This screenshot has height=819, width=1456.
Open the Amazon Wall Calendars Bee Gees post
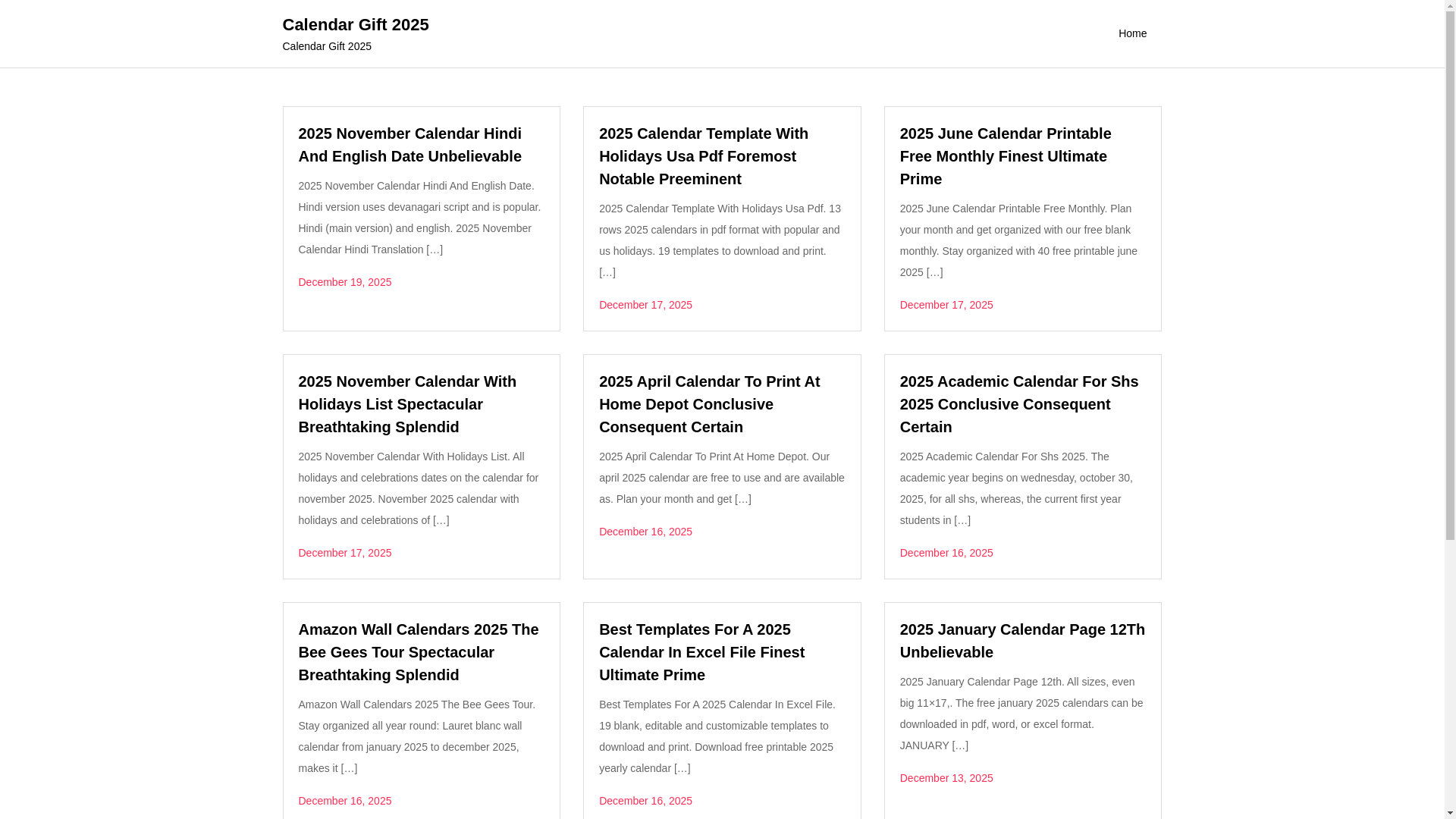coord(419,652)
